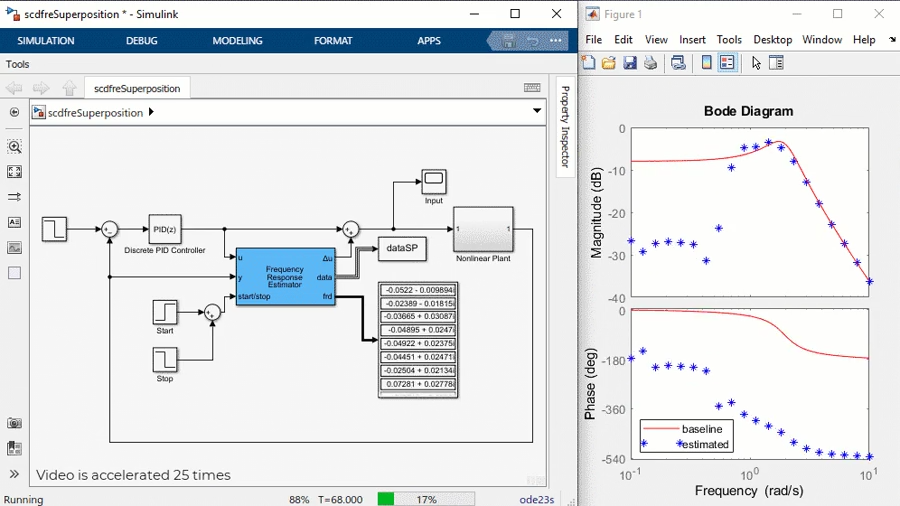
Task: Open the DEBUG ribbon tab
Action: [141, 41]
